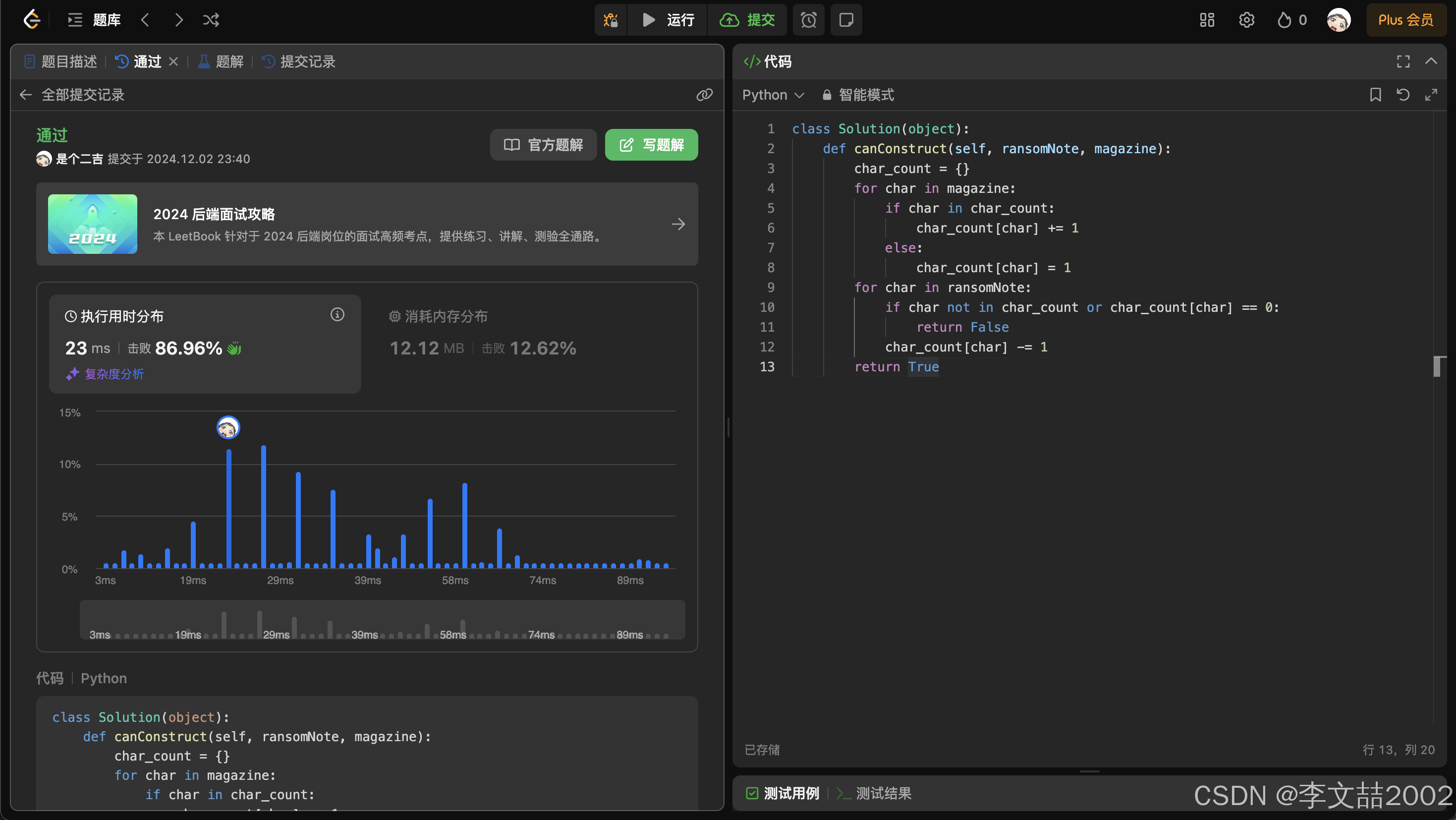Open the 测试结果 tab
The width and height of the screenshot is (1456, 820).
click(884, 793)
